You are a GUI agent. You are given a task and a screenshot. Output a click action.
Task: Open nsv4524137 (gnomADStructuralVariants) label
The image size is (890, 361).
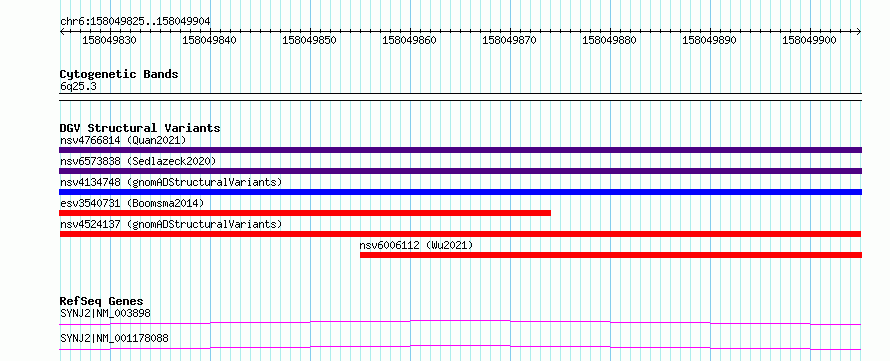(171, 224)
